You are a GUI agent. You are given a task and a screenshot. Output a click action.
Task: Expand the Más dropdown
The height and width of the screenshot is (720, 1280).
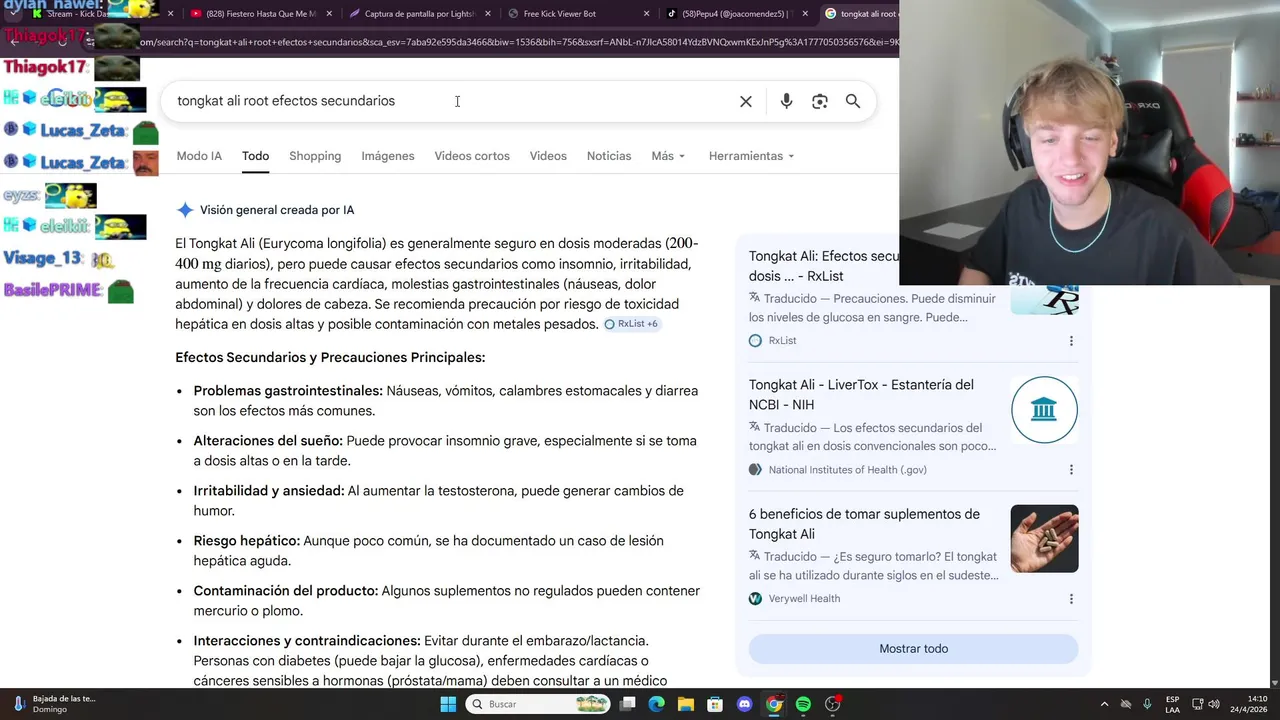coord(668,156)
